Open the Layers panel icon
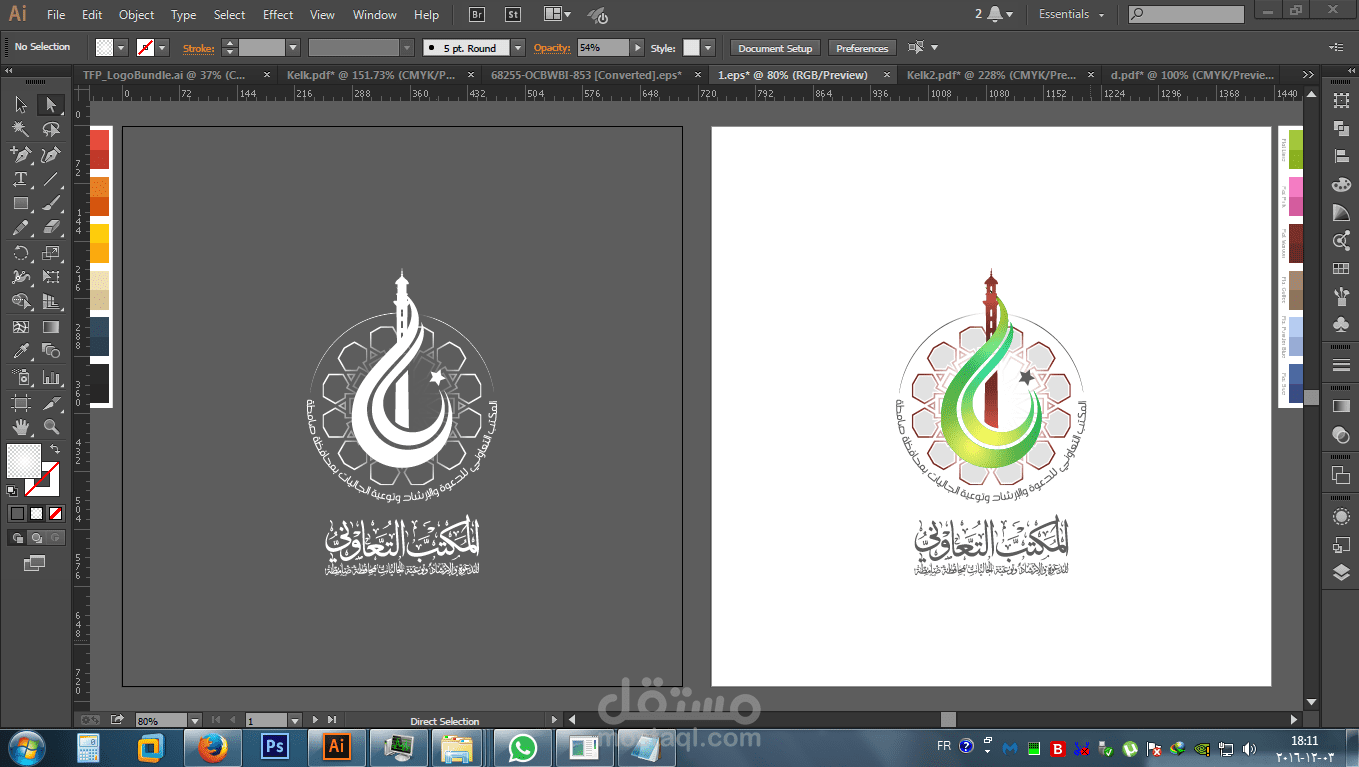Screen dimensions: 1359x767 tap(1341, 573)
